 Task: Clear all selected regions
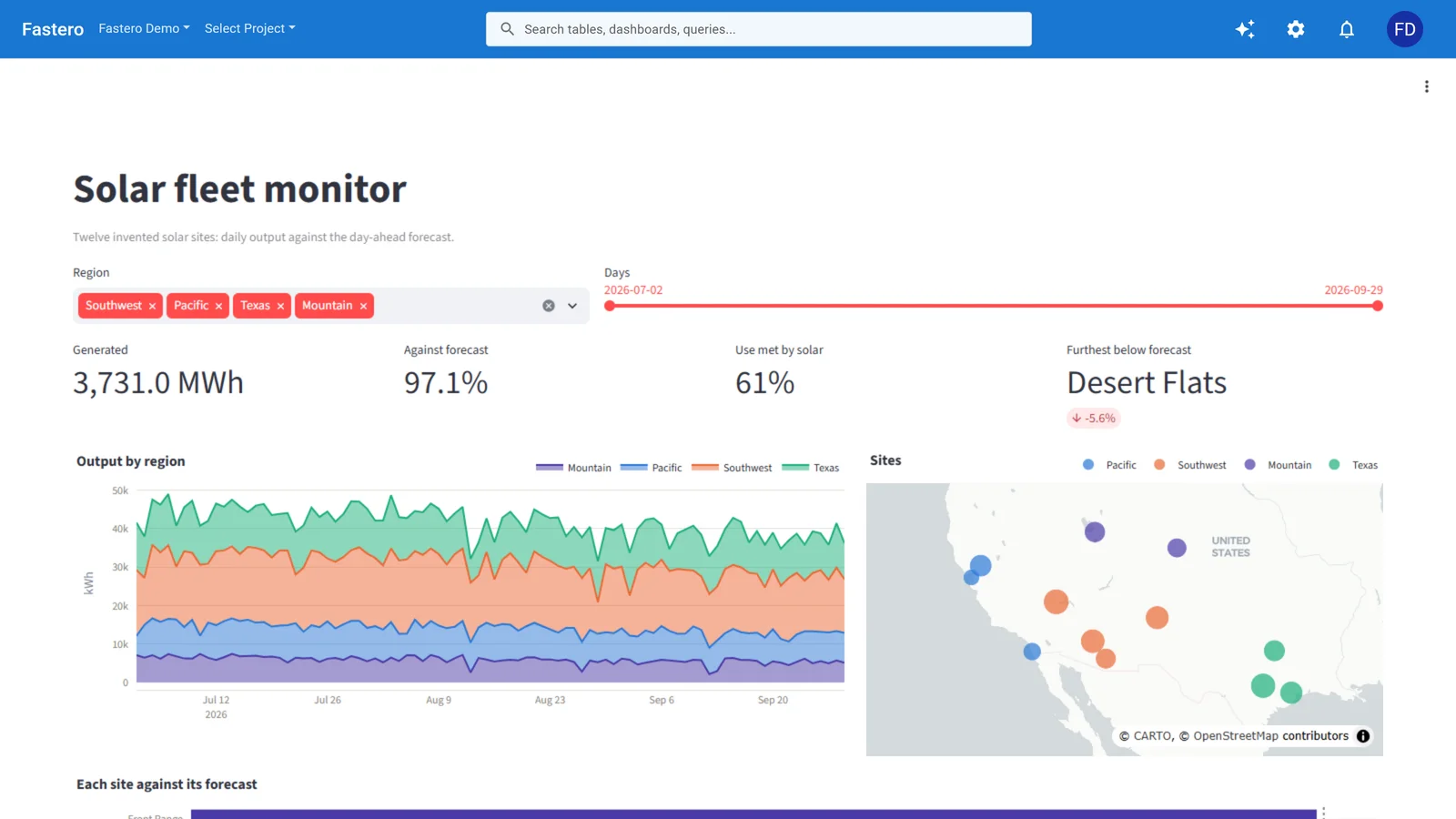click(x=549, y=306)
